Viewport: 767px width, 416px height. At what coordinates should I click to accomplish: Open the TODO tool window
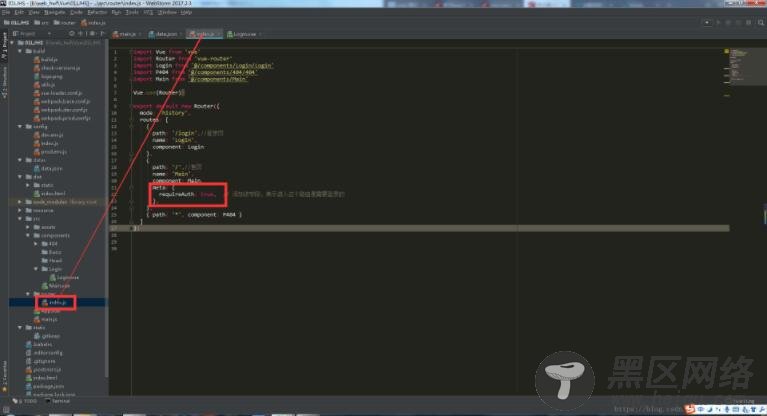click(25, 401)
